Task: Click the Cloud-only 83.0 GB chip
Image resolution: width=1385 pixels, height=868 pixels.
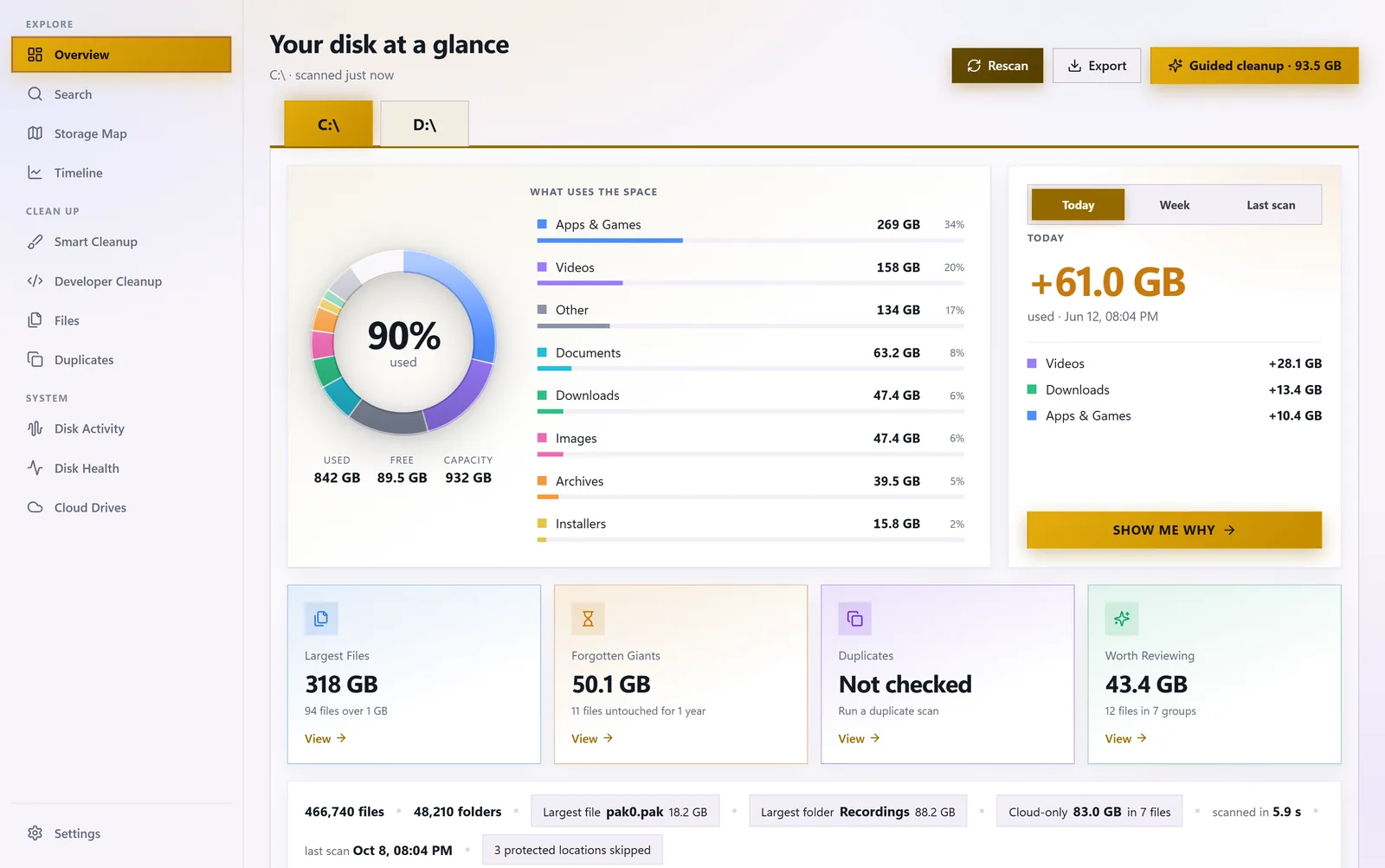Action: (x=1090, y=812)
